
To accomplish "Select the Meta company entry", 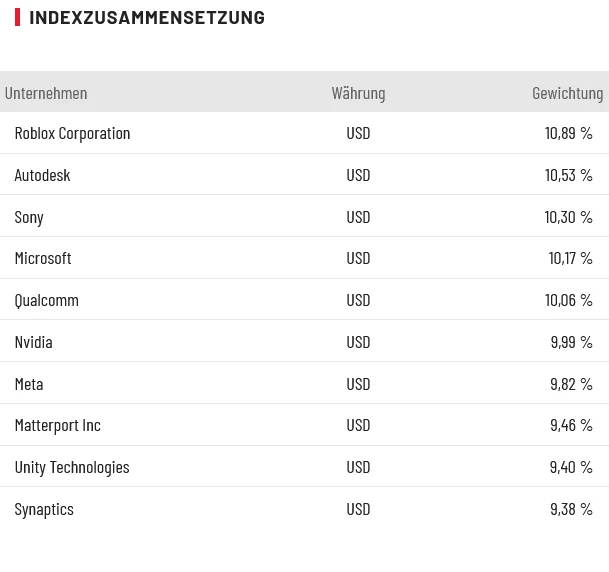I will [29, 384].
